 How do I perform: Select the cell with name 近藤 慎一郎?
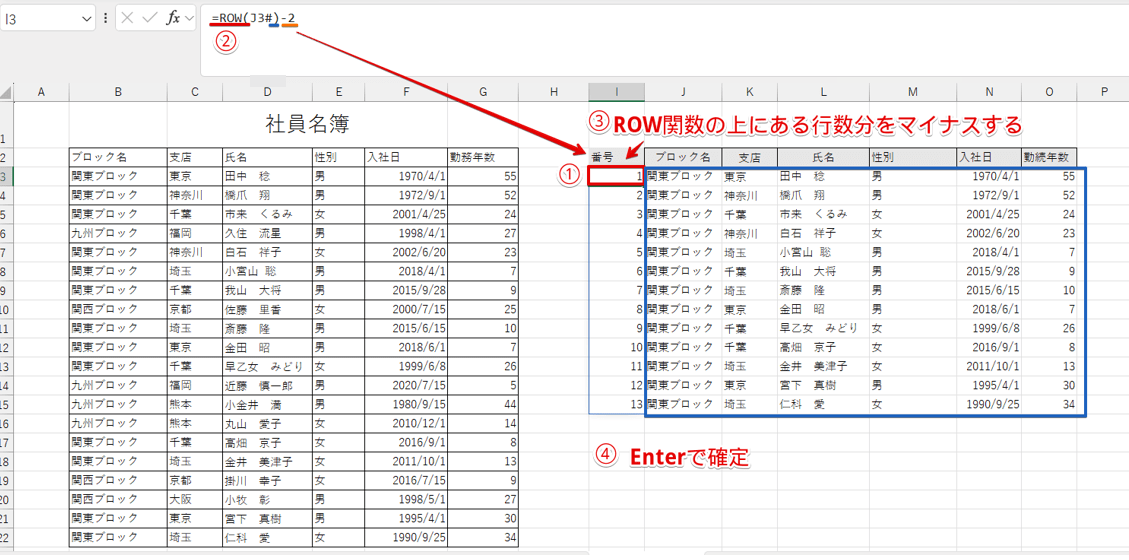(x=266, y=385)
